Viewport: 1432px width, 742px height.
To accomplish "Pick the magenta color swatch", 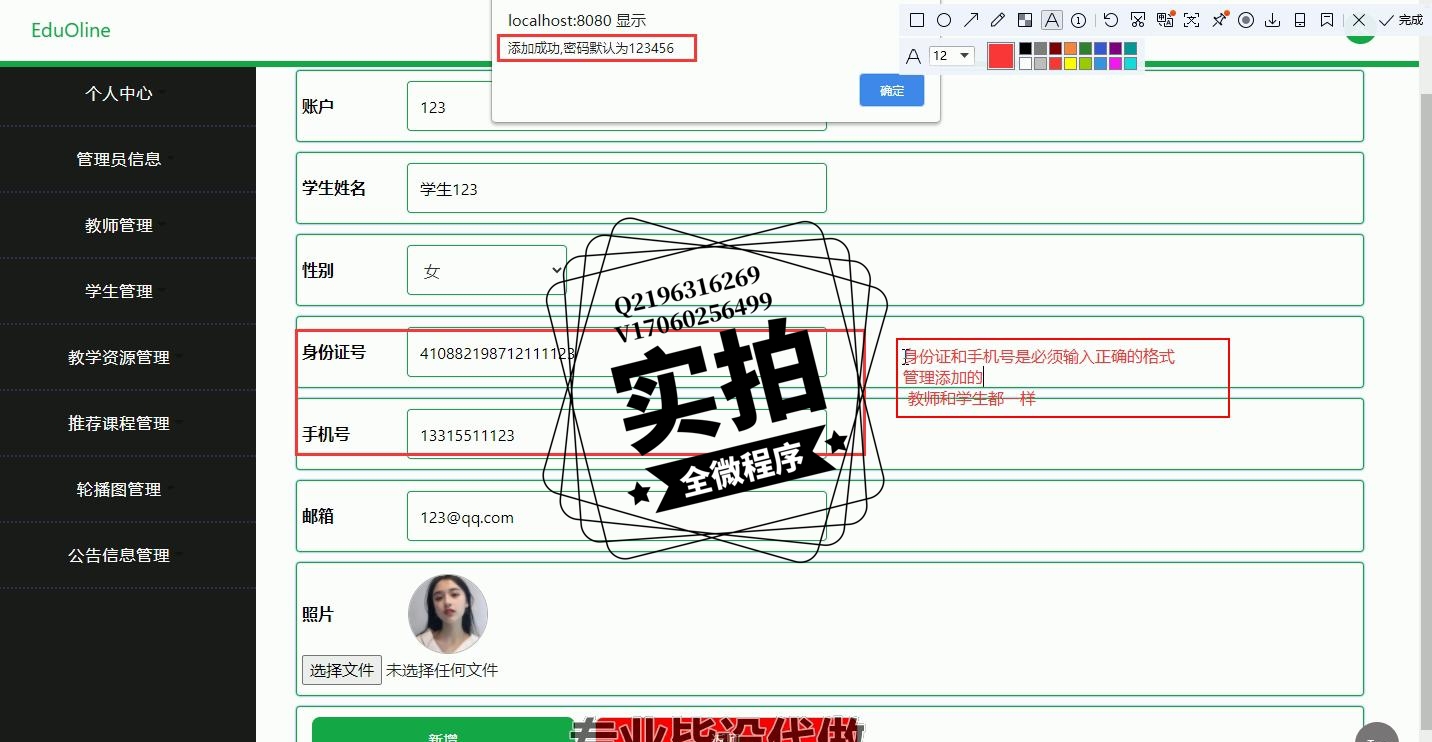I will 1115,64.
